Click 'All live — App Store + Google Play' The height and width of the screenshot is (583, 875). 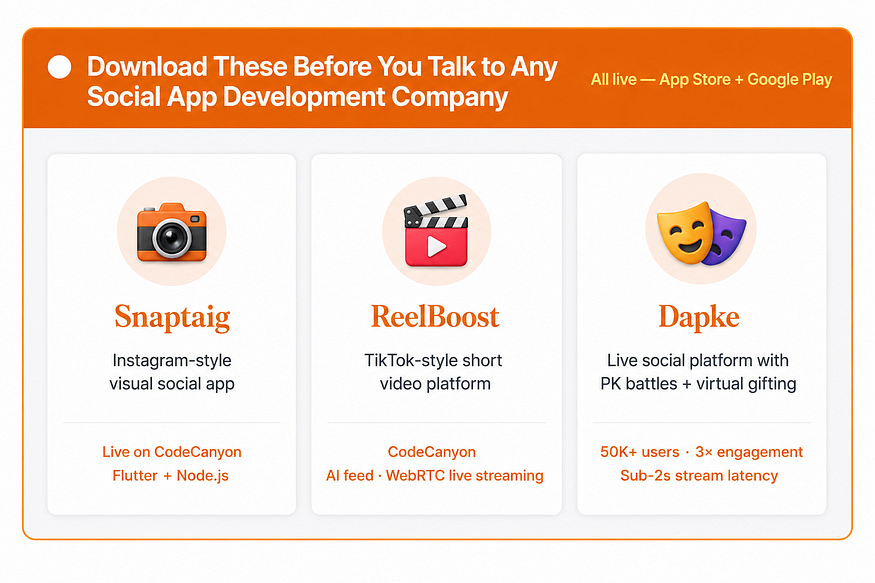click(711, 79)
